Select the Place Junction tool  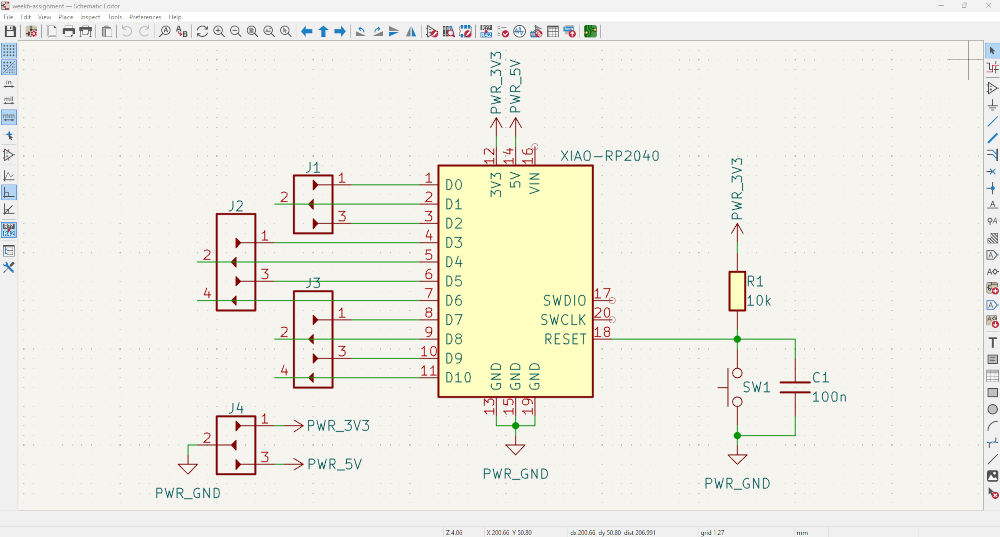tap(992, 188)
